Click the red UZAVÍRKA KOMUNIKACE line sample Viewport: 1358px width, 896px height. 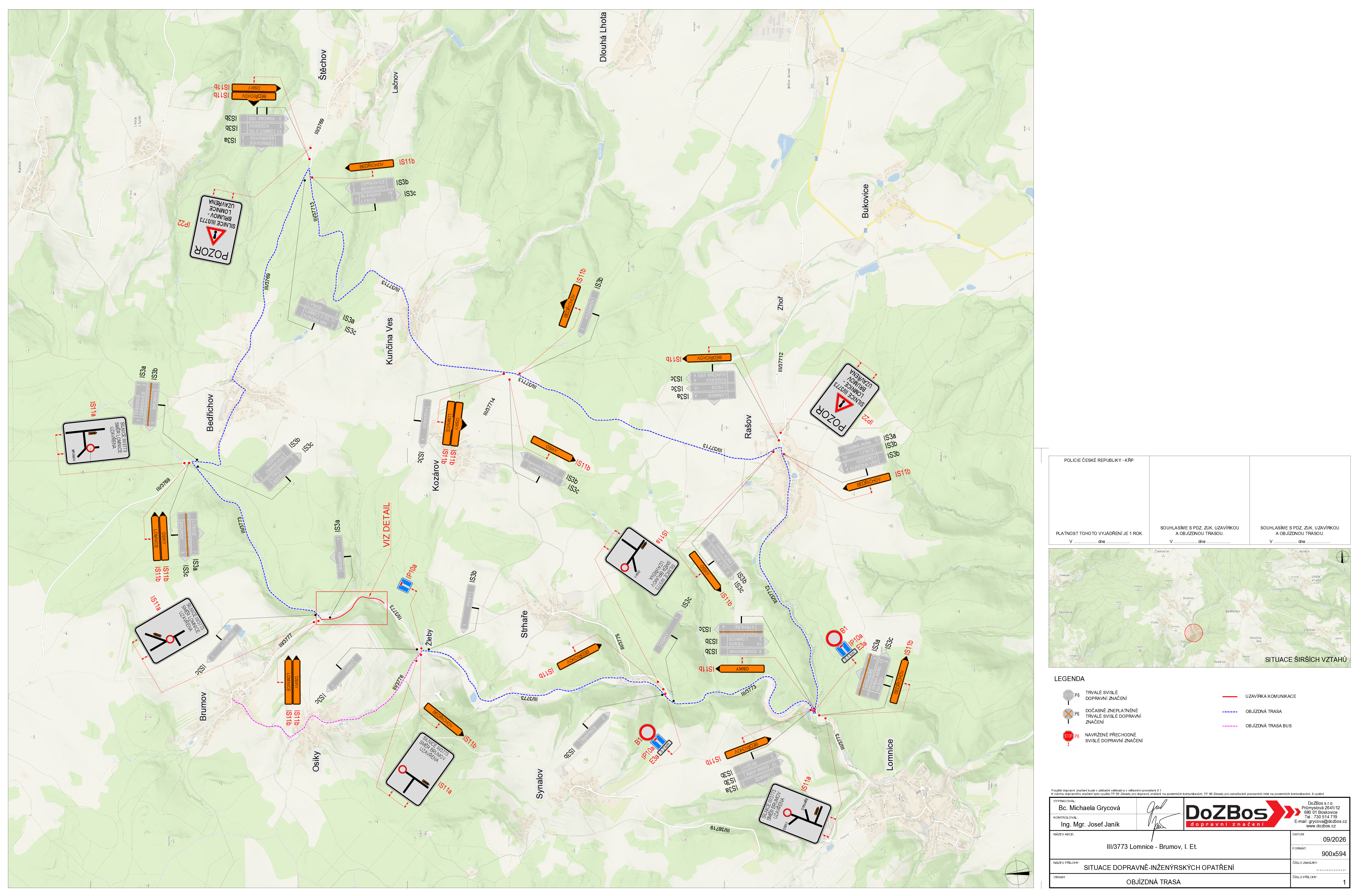pyautogui.click(x=1229, y=696)
